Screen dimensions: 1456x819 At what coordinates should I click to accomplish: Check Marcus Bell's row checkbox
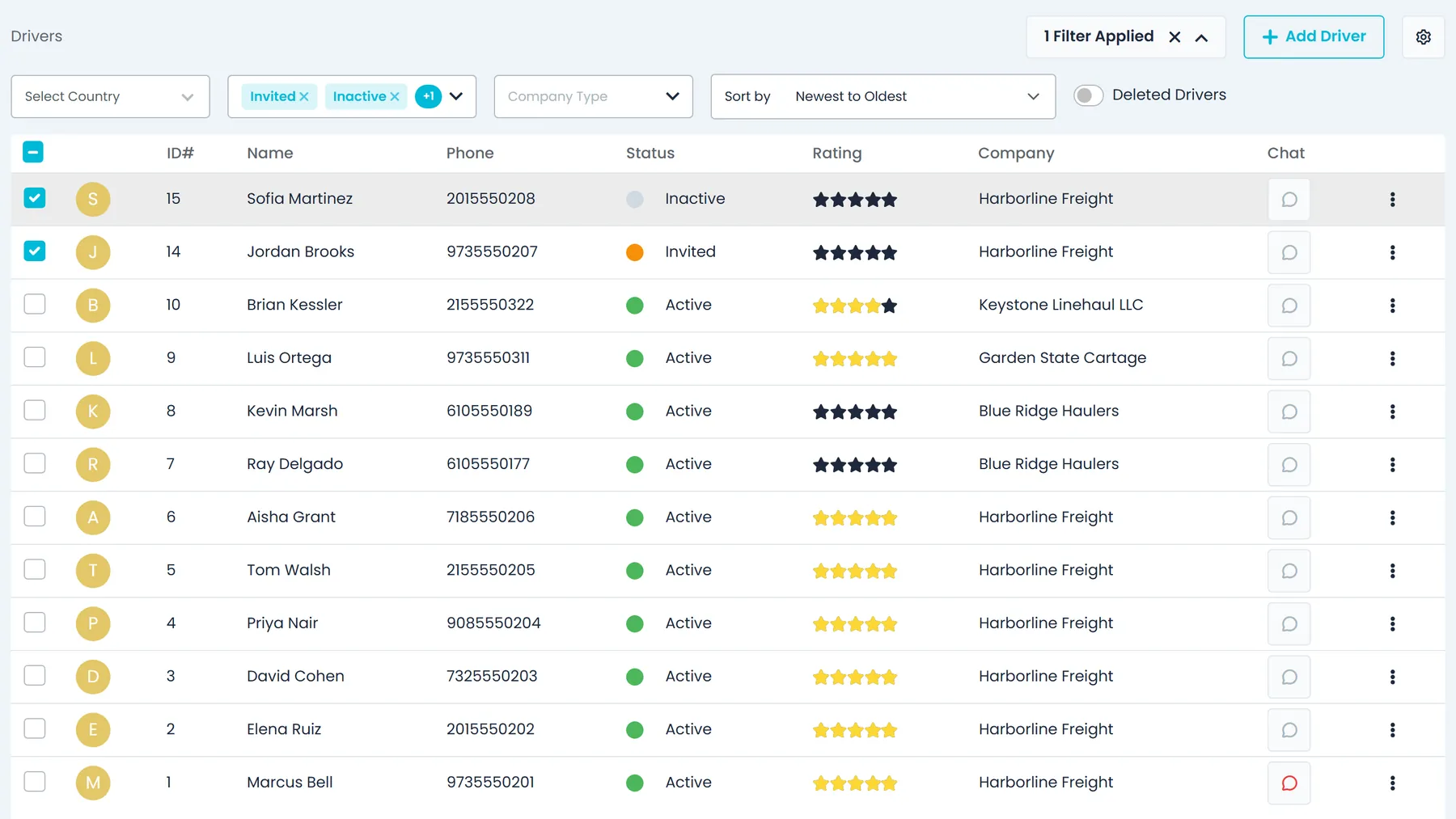[35, 781]
